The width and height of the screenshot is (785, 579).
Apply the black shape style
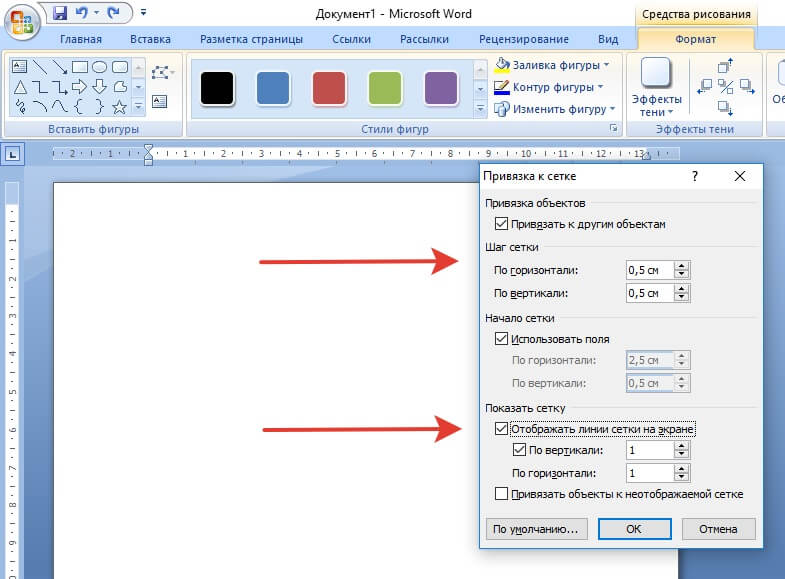(217, 88)
